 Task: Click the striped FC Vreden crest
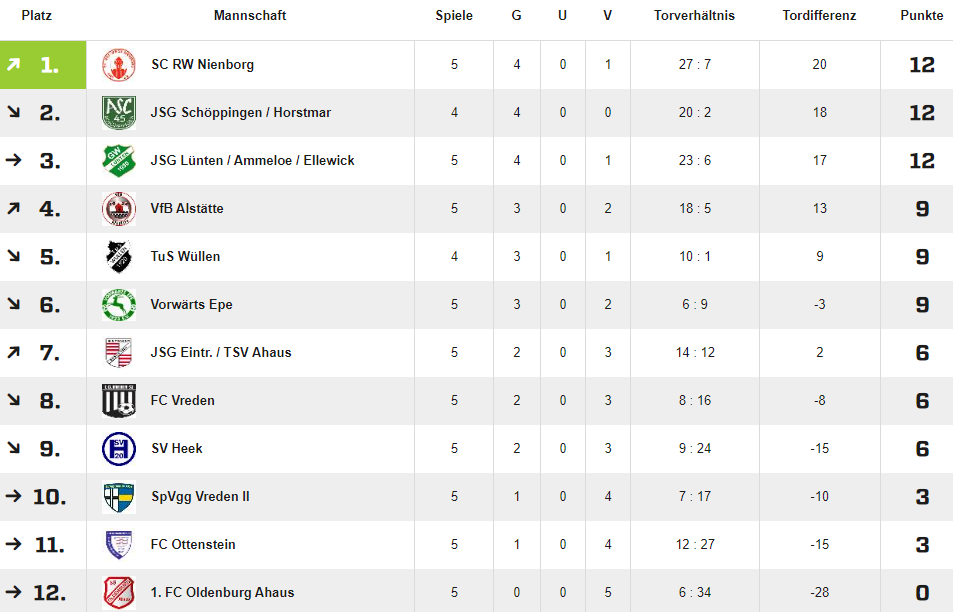point(119,401)
